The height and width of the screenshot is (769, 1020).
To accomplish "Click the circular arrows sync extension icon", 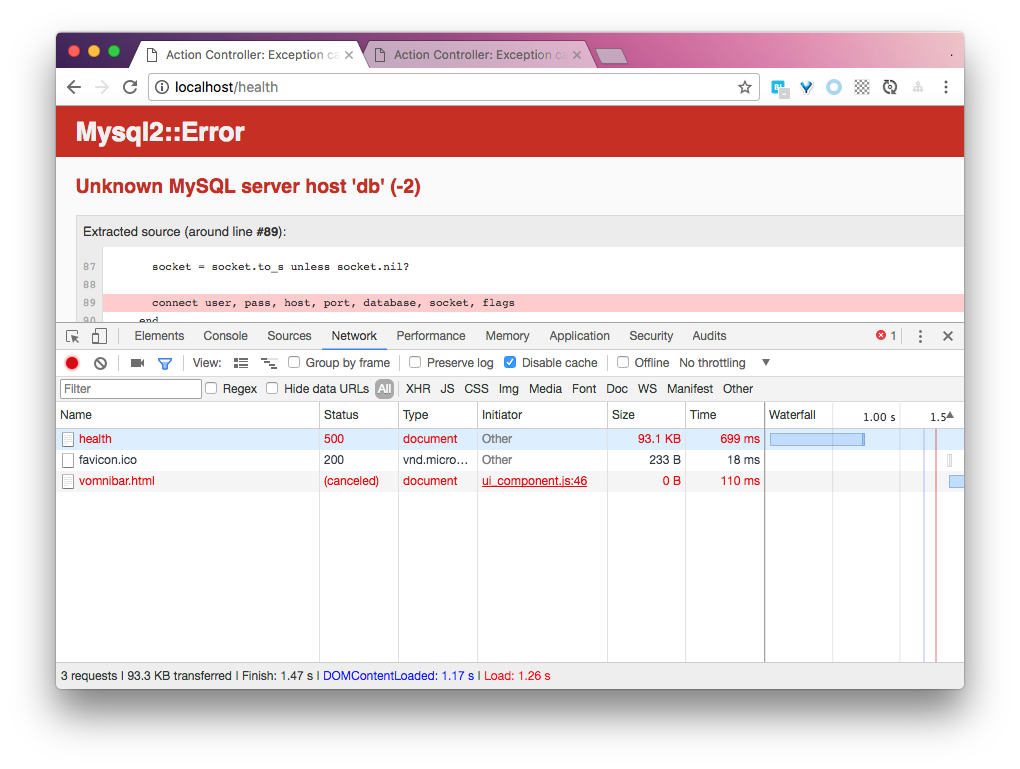I will pos(890,87).
